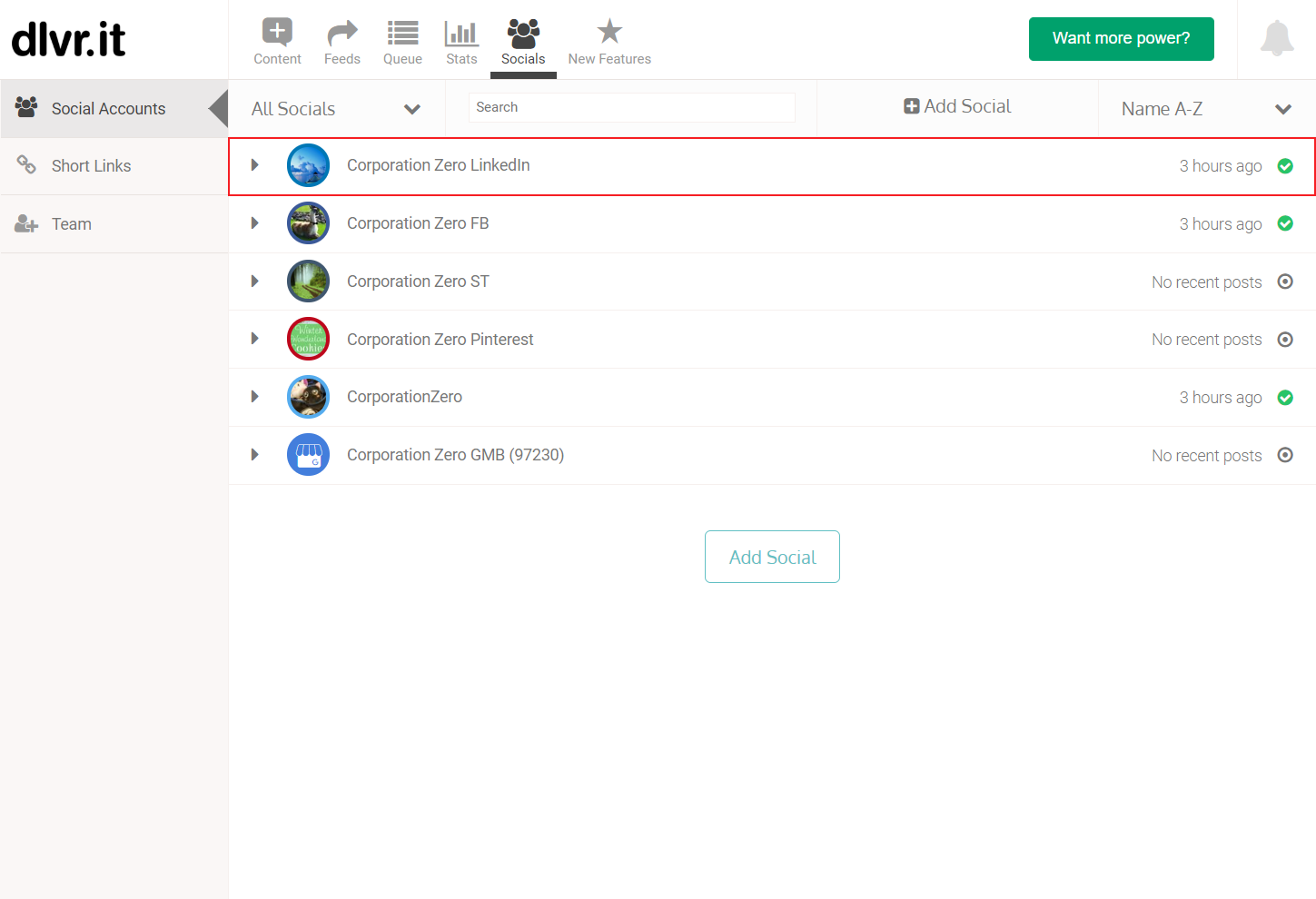Select Social Accounts in the sidebar
This screenshot has width=1316, height=899.
114,109
